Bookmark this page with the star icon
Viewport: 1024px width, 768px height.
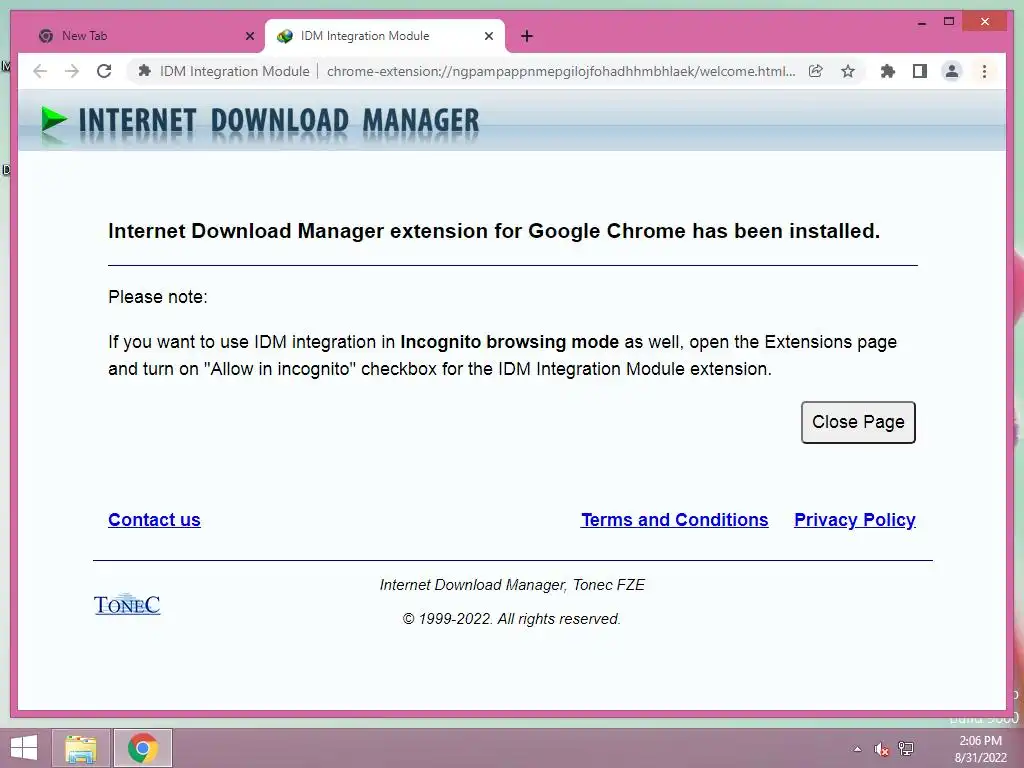click(848, 71)
